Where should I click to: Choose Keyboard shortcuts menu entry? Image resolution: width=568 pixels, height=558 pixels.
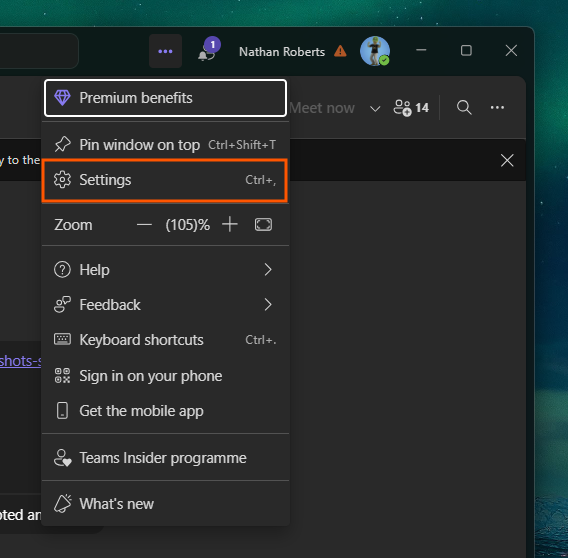(165, 340)
